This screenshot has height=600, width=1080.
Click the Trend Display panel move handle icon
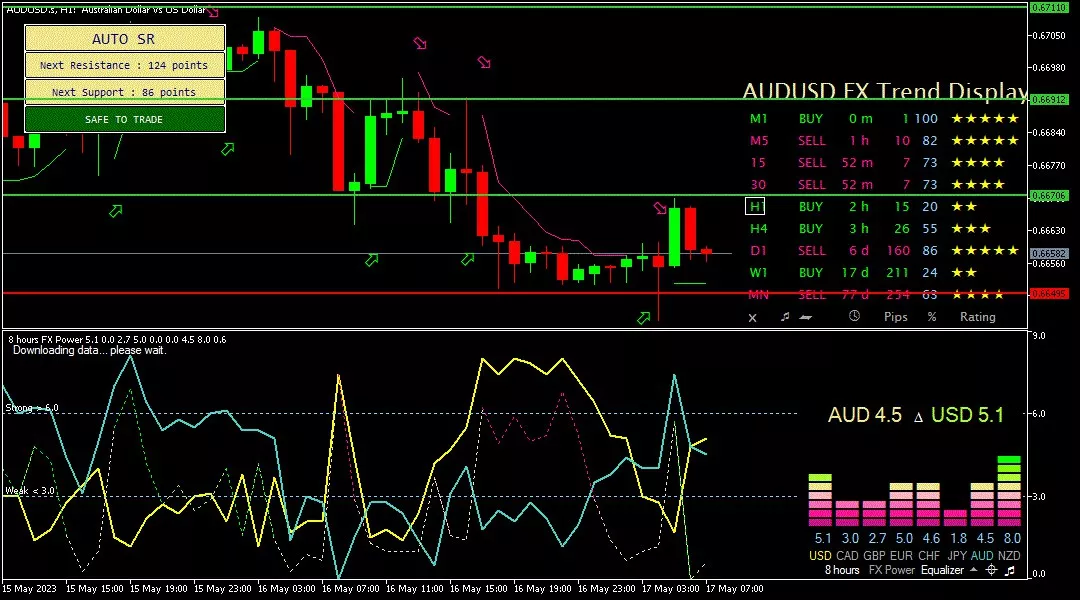[805, 317]
